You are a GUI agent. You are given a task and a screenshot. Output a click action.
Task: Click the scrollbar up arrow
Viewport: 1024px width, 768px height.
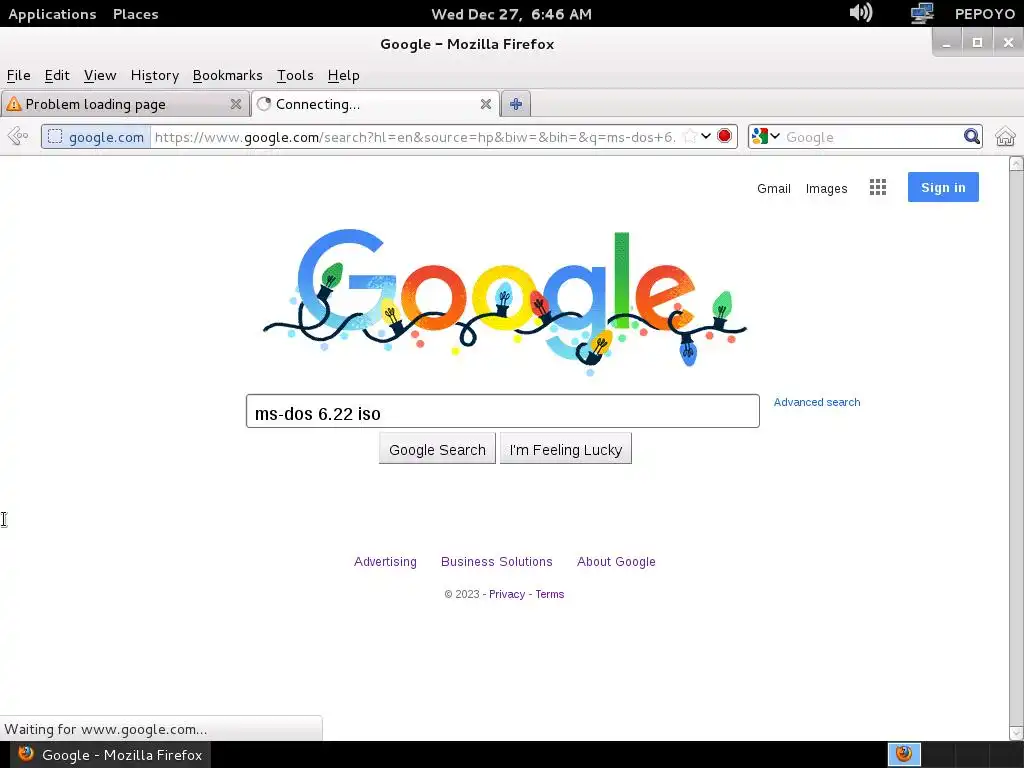(1016, 164)
